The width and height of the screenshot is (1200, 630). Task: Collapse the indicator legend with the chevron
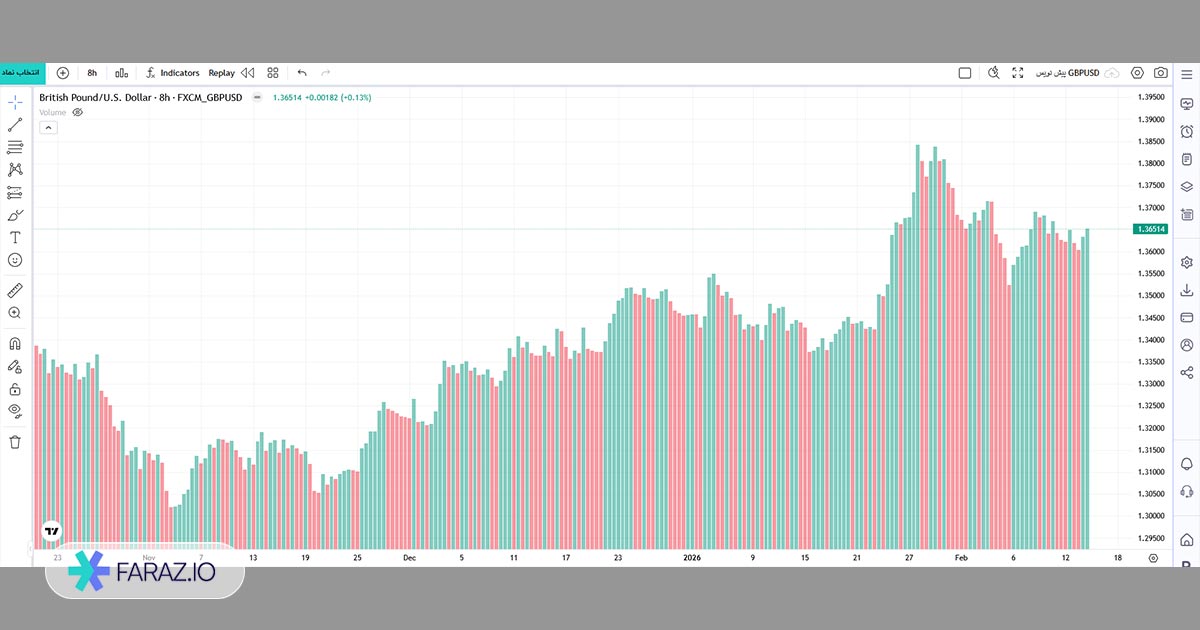pos(48,128)
